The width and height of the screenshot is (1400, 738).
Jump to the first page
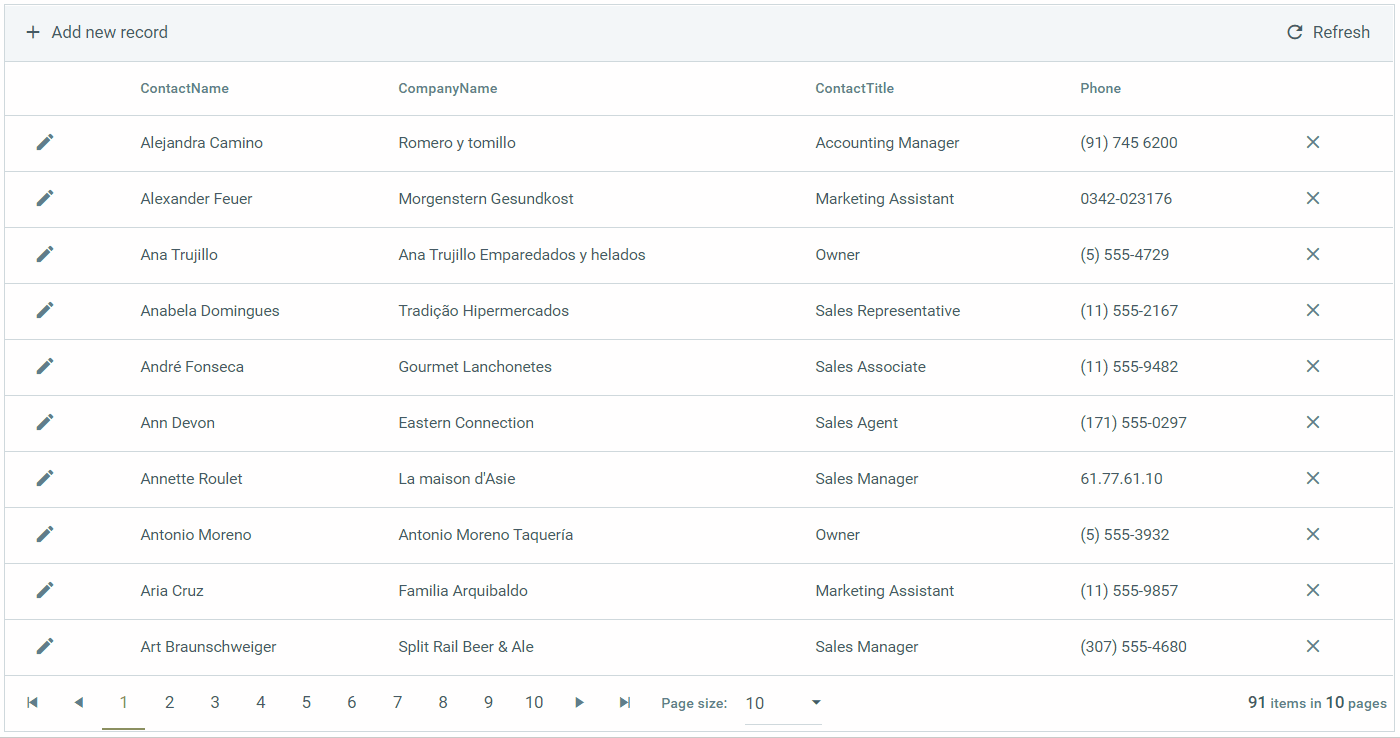[x=33, y=702]
